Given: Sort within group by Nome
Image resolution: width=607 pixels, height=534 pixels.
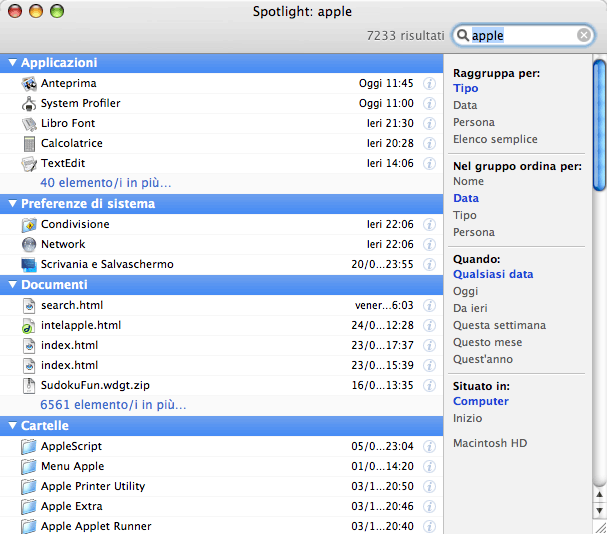Looking at the screenshot, I should click(x=468, y=181).
